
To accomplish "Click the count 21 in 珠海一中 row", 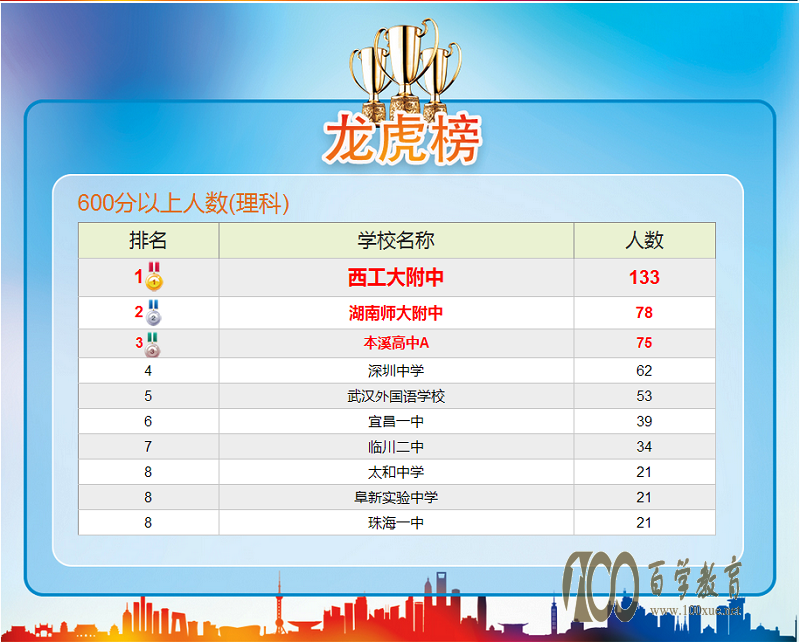I will [x=644, y=523].
